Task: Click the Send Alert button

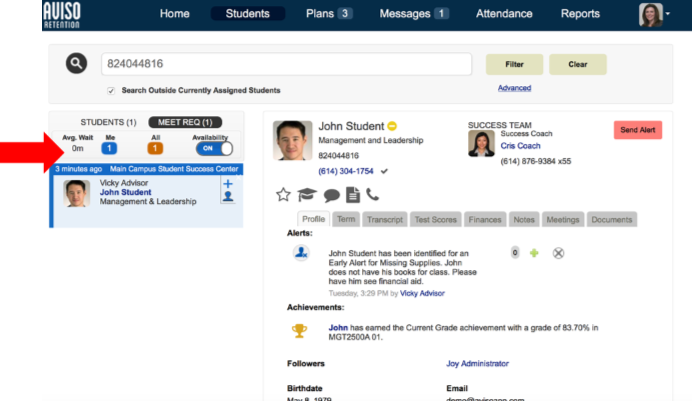Action: [638, 130]
